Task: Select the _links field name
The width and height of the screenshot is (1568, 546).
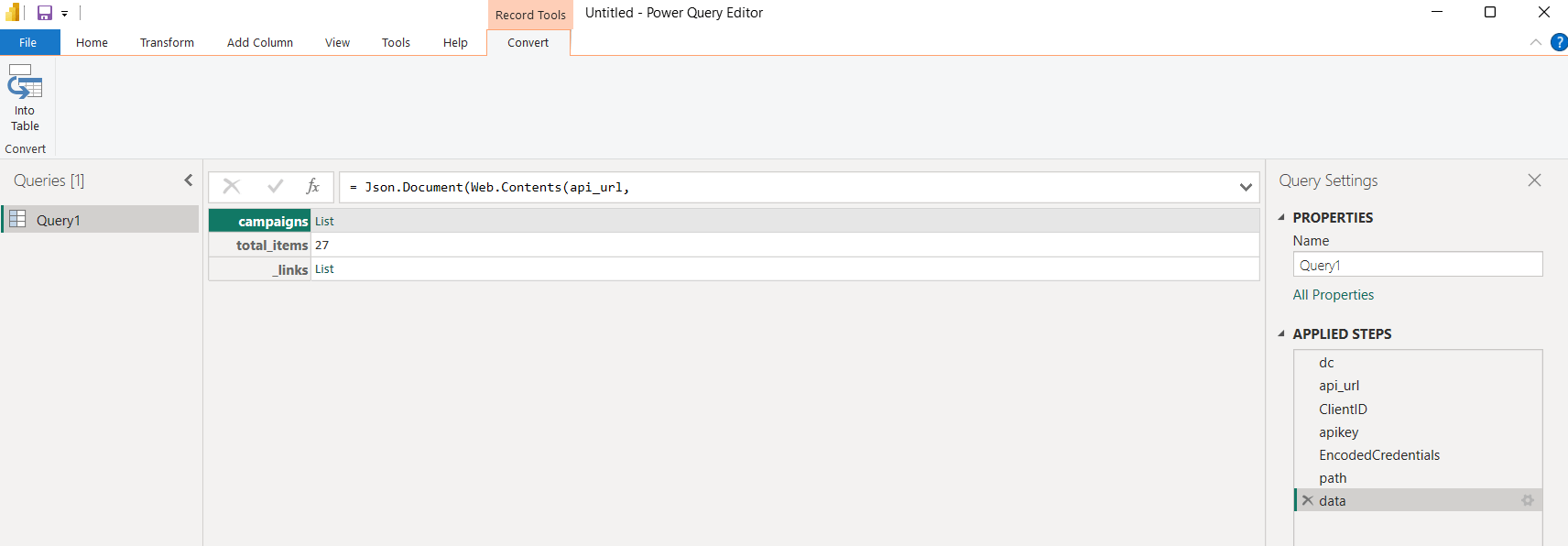Action: pos(260,269)
